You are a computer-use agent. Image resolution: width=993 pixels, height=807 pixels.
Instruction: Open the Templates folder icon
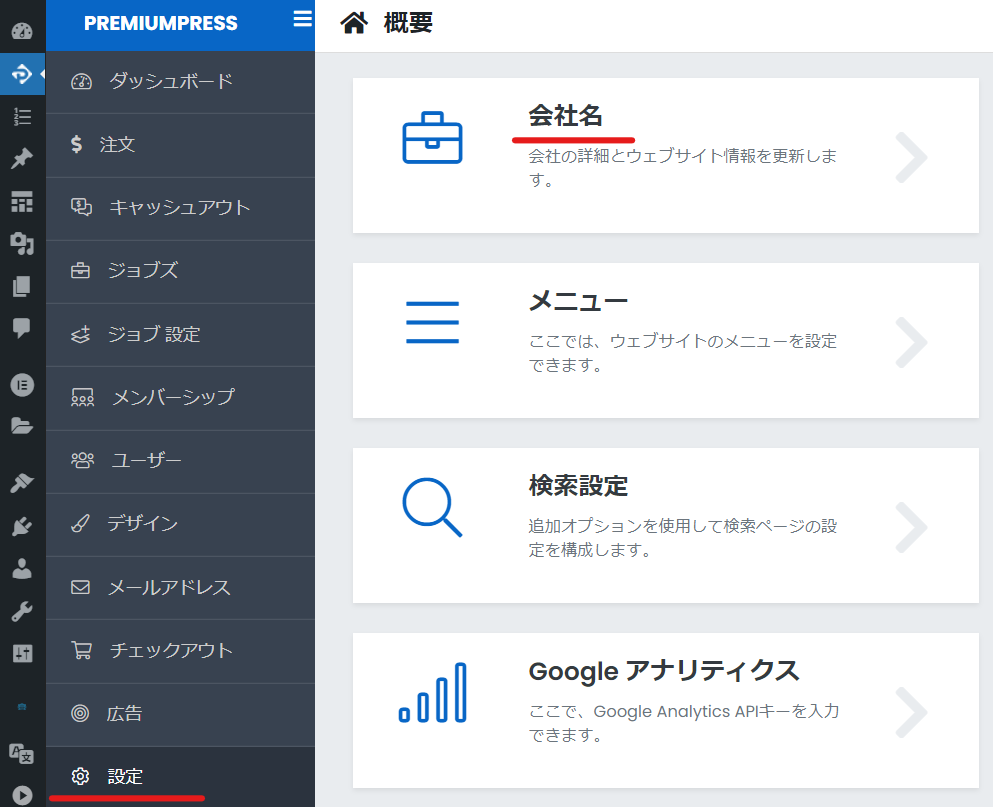coord(22,426)
